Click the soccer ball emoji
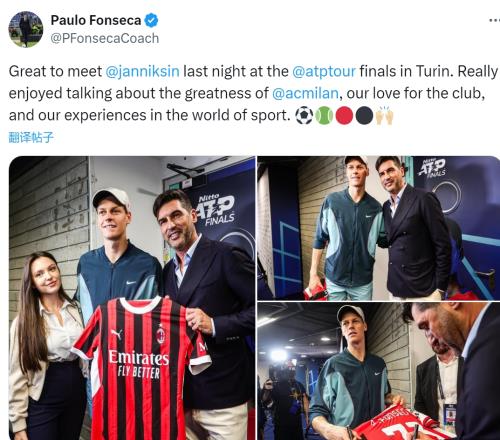 pyautogui.click(x=304, y=115)
